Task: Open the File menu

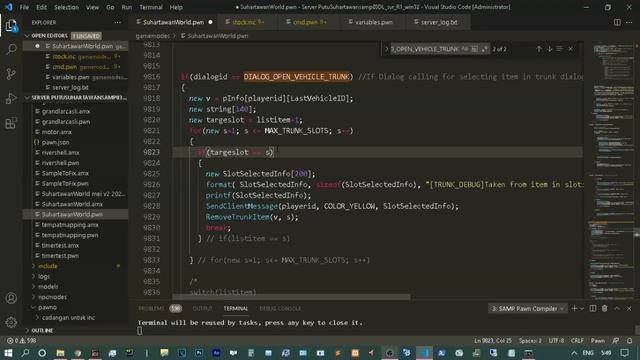Action: tap(24, 7)
